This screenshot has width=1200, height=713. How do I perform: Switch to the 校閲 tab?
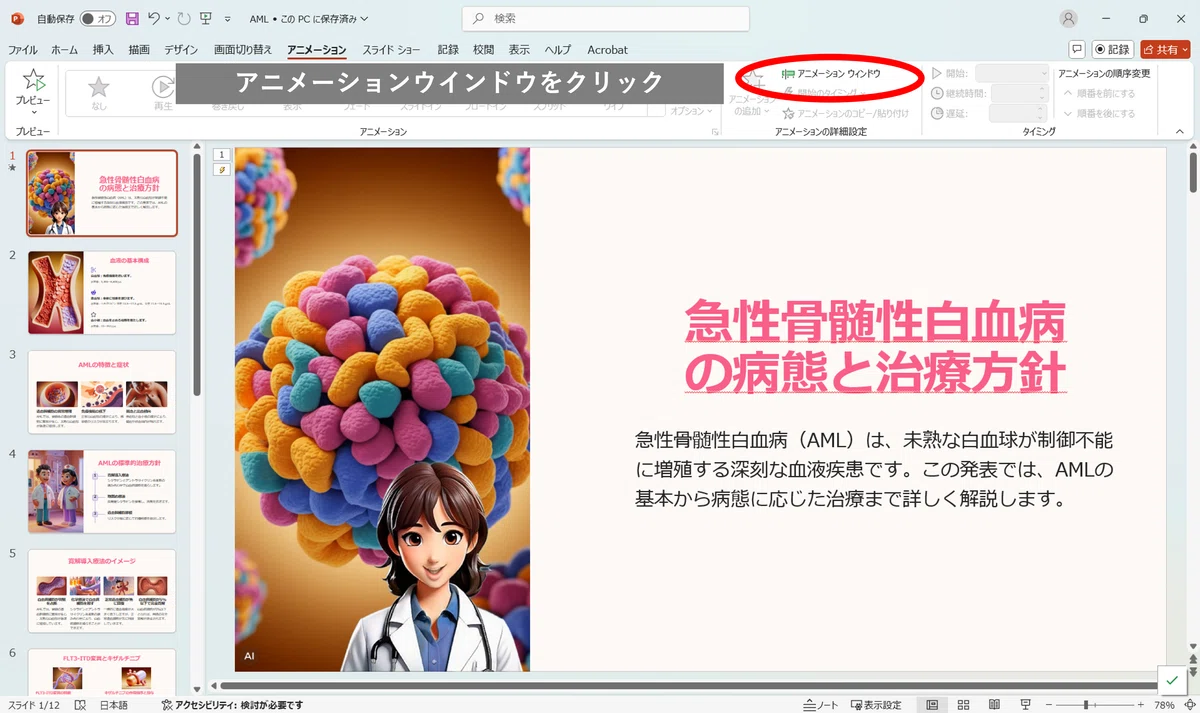tap(484, 50)
